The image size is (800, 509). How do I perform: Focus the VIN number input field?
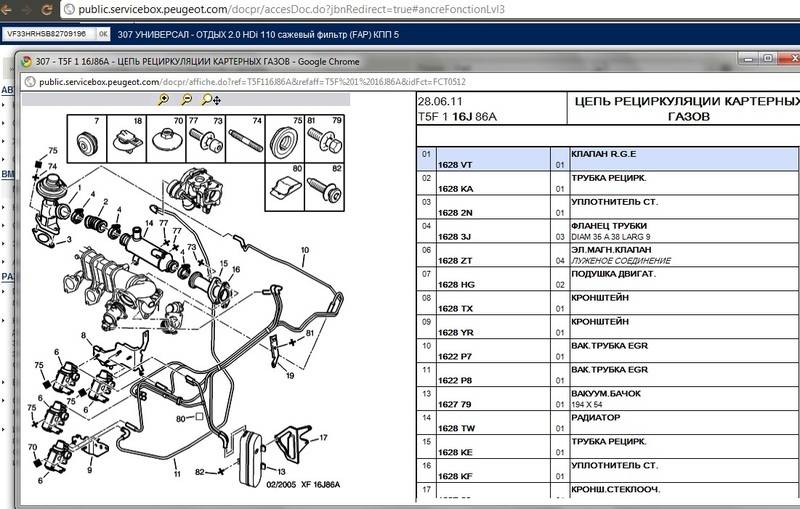pos(48,35)
